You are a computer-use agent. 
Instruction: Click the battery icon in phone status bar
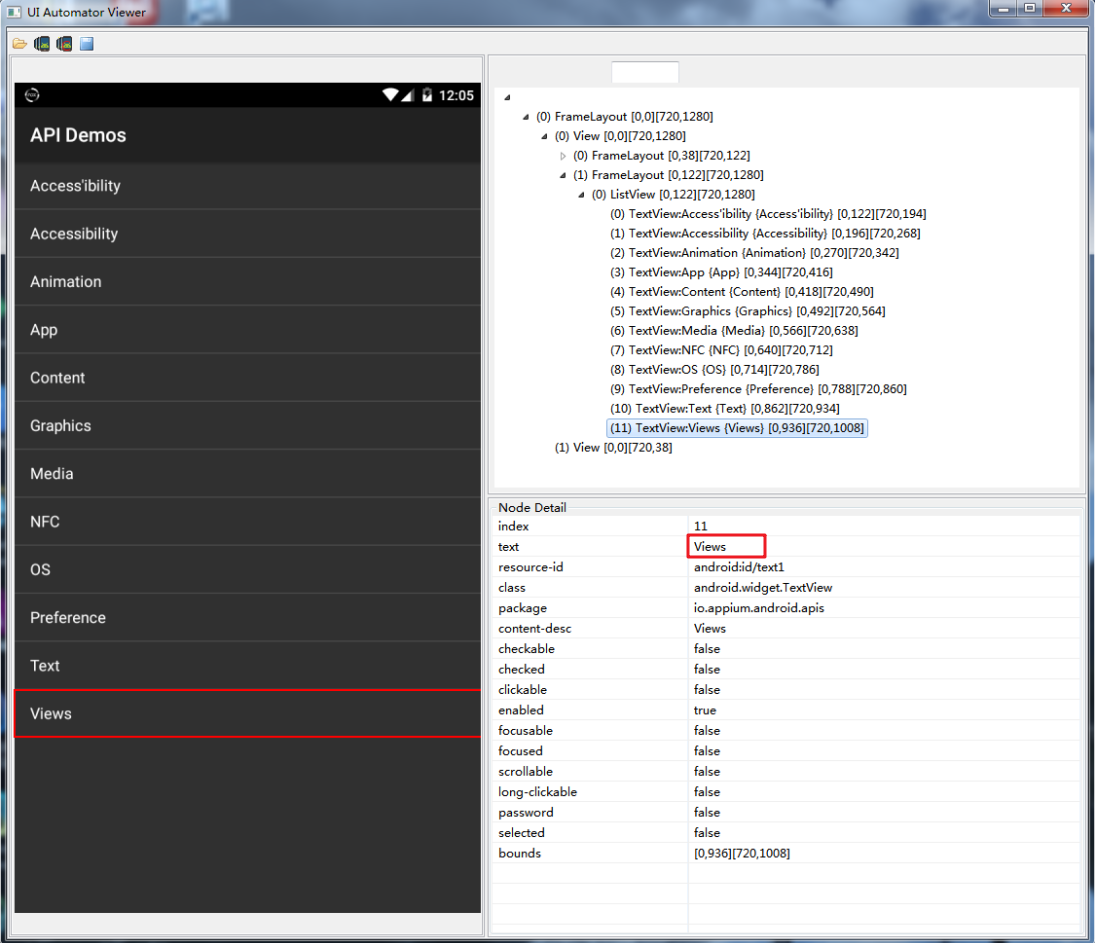[x=427, y=95]
